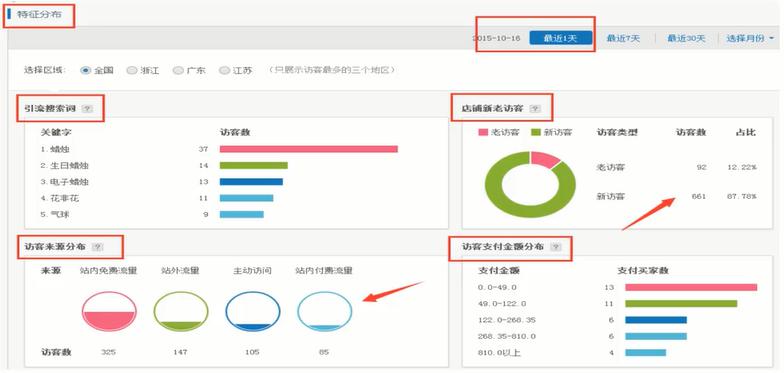Click the 站内免费流量 source label

pos(108,271)
